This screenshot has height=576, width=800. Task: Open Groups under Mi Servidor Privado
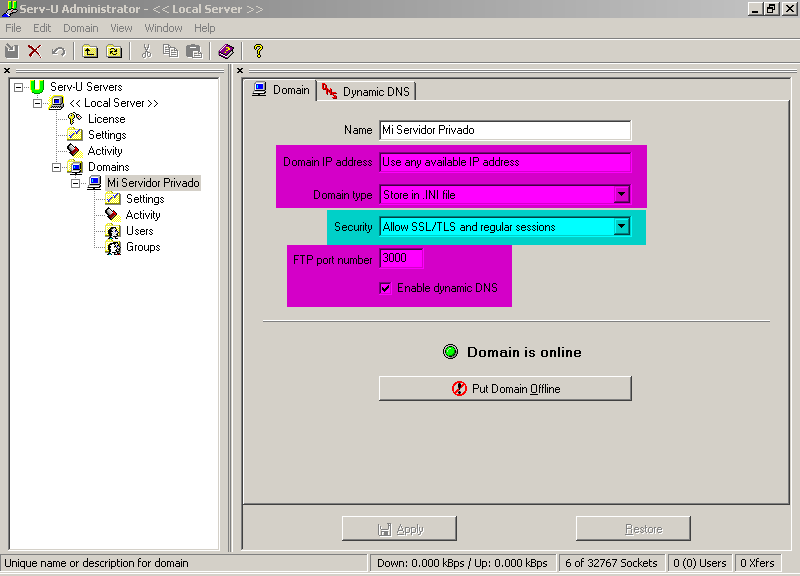coord(142,247)
